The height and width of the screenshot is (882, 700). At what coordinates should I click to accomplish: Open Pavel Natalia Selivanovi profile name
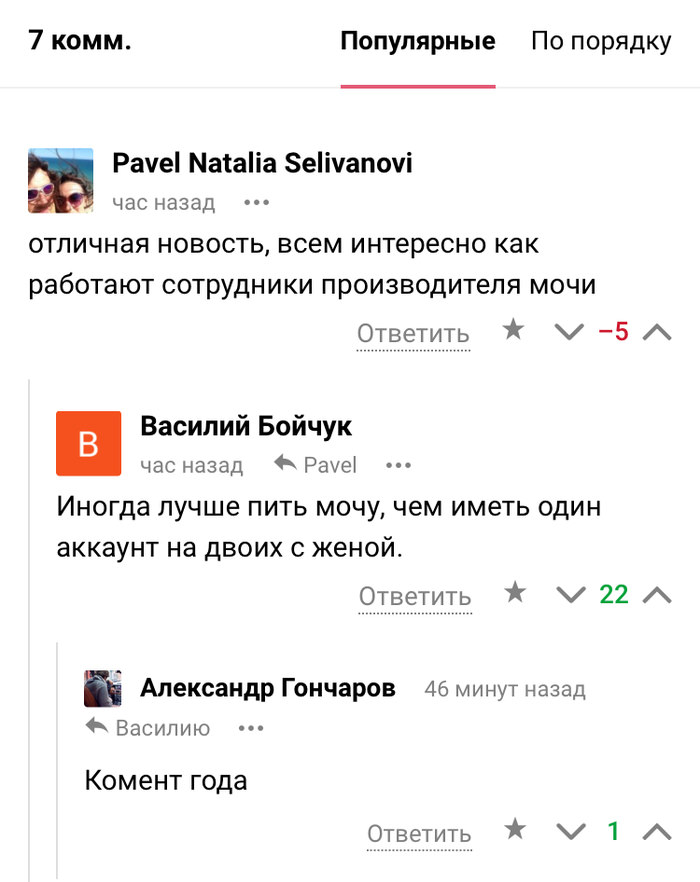tap(262, 163)
